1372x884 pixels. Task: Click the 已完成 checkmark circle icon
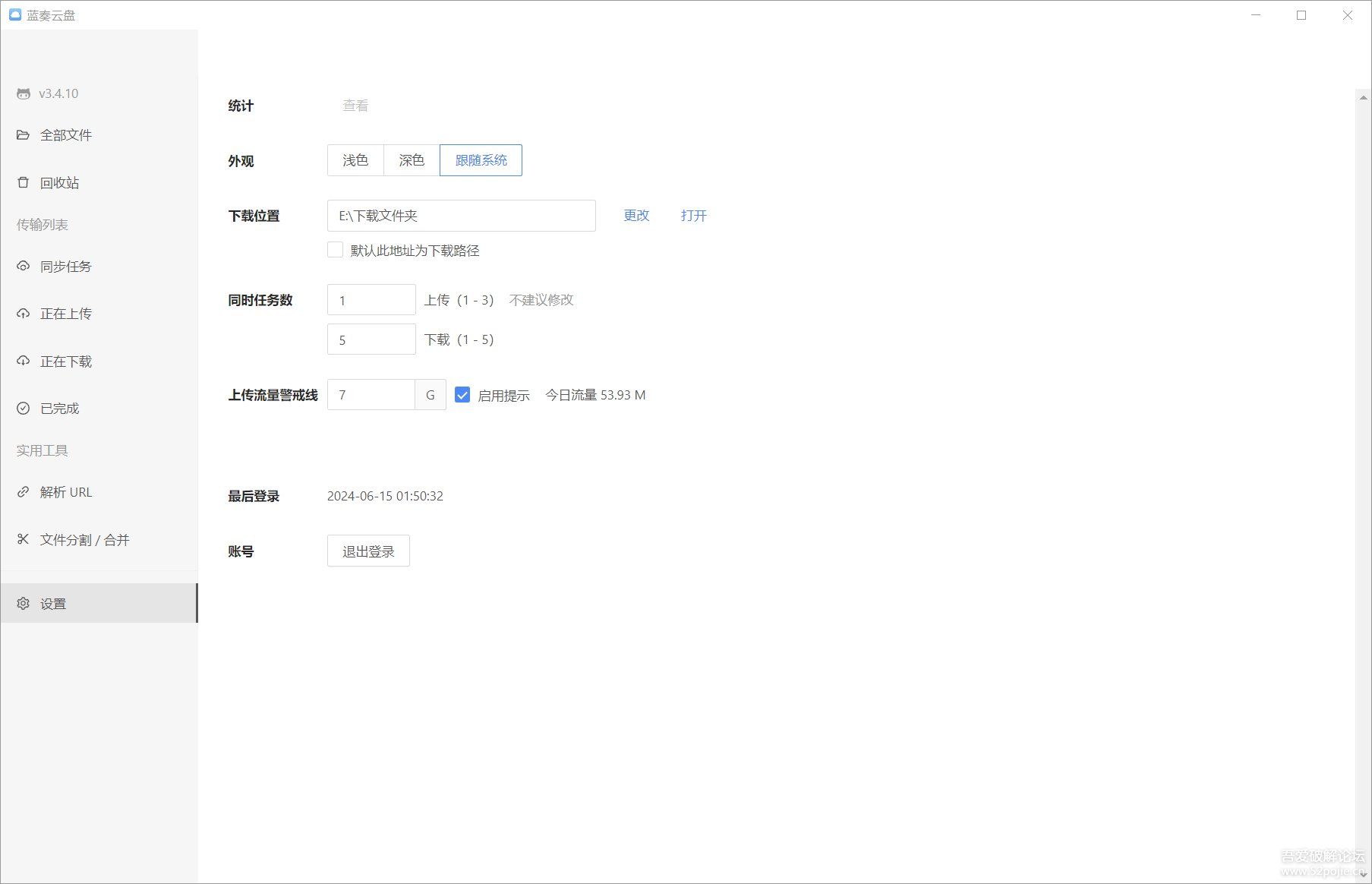point(24,409)
